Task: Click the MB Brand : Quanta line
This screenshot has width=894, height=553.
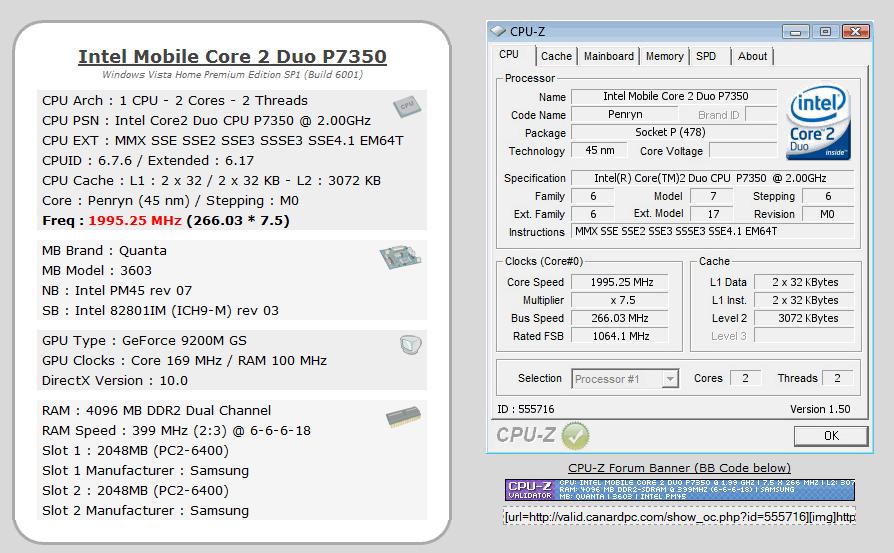Action: coord(104,251)
